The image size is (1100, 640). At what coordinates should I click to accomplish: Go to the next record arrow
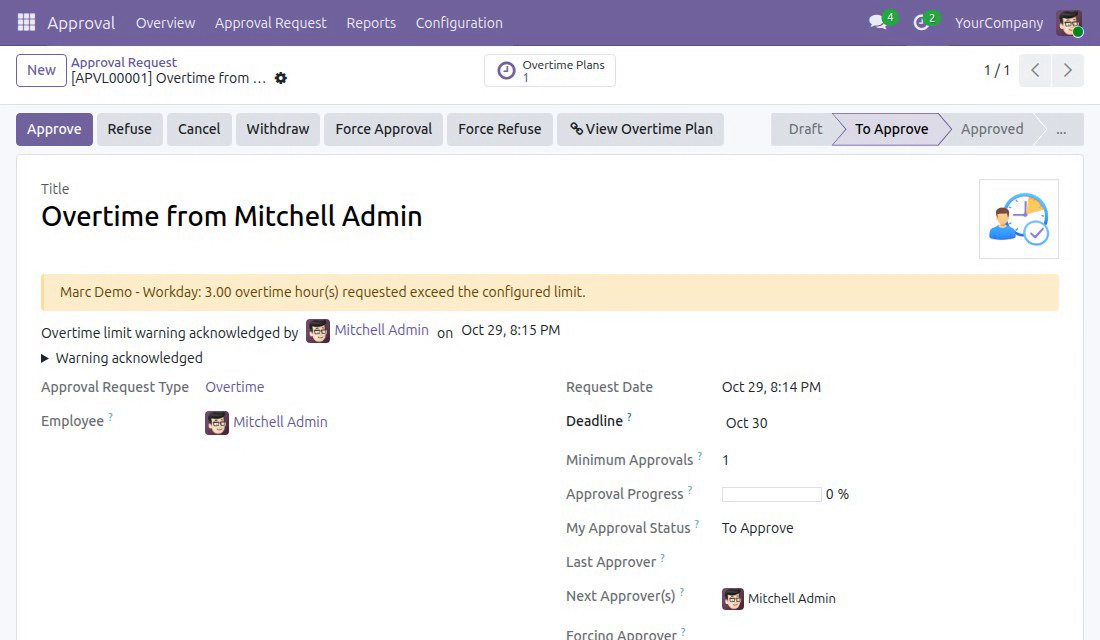[x=1068, y=70]
